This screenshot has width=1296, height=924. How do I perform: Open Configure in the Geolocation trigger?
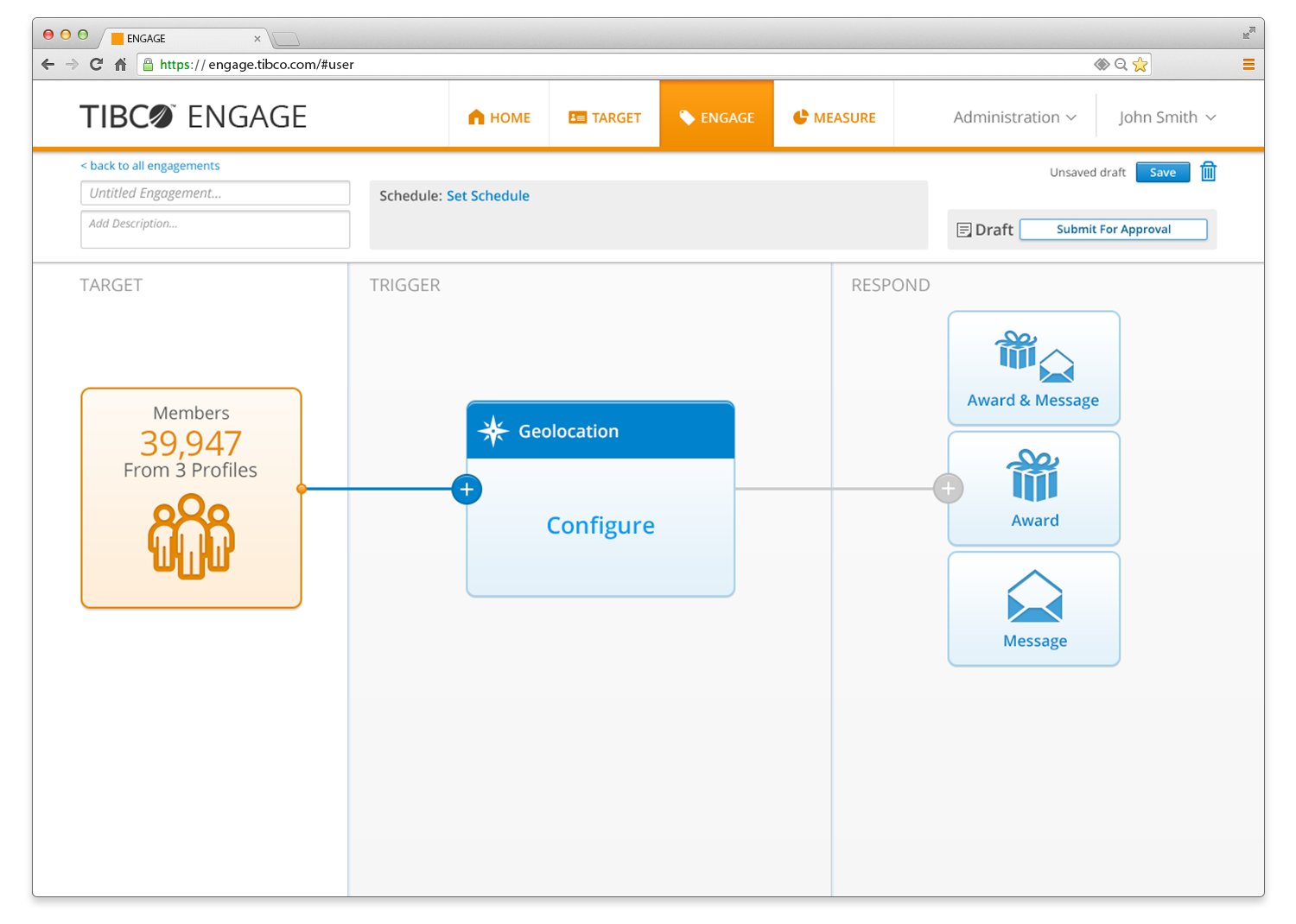(x=600, y=525)
